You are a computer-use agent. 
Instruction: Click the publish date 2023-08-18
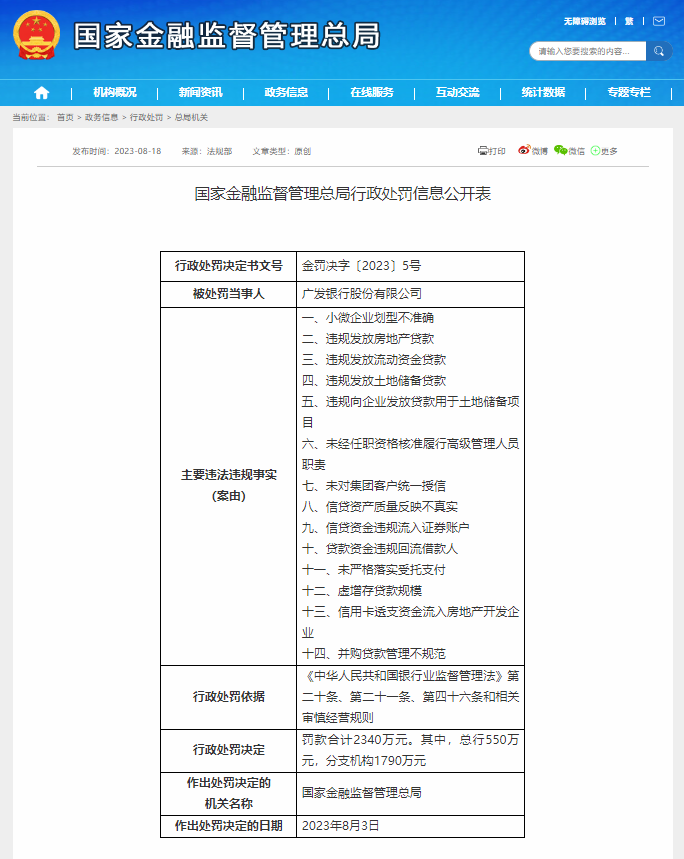(x=137, y=151)
